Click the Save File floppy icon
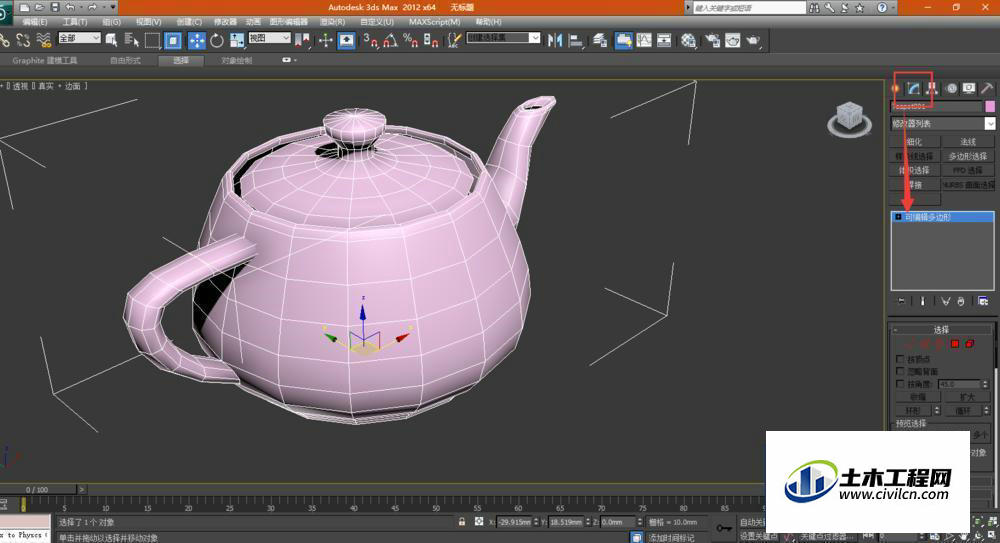 pos(55,7)
